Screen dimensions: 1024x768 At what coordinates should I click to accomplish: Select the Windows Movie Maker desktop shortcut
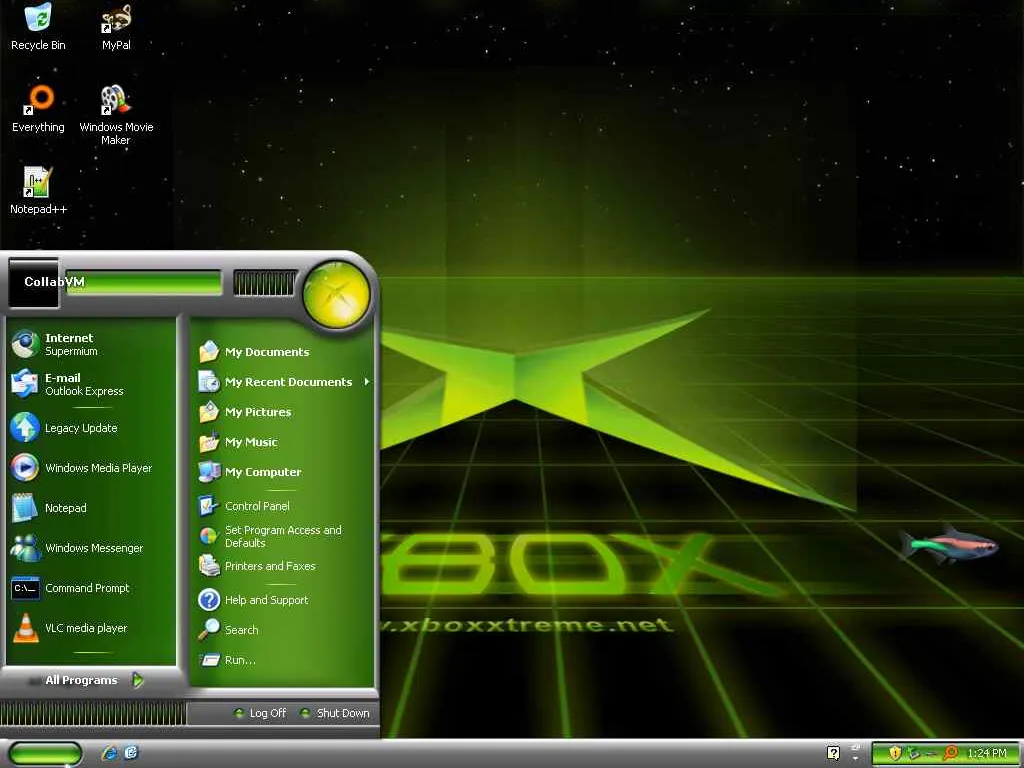[x=116, y=115]
